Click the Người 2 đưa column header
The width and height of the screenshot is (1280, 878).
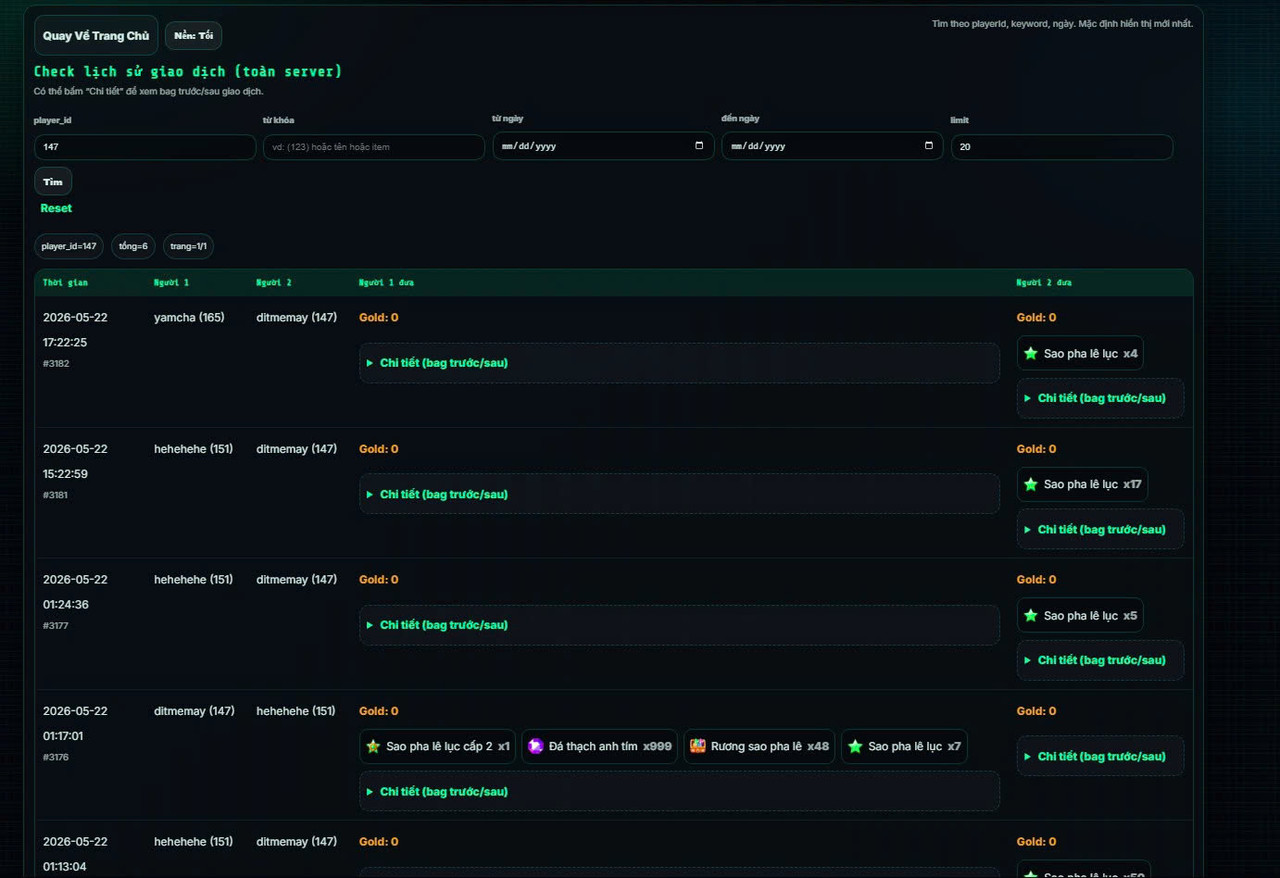tap(1044, 283)
